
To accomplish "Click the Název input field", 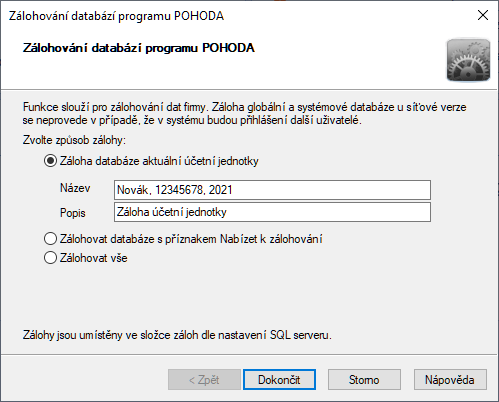I will (272, 190).
